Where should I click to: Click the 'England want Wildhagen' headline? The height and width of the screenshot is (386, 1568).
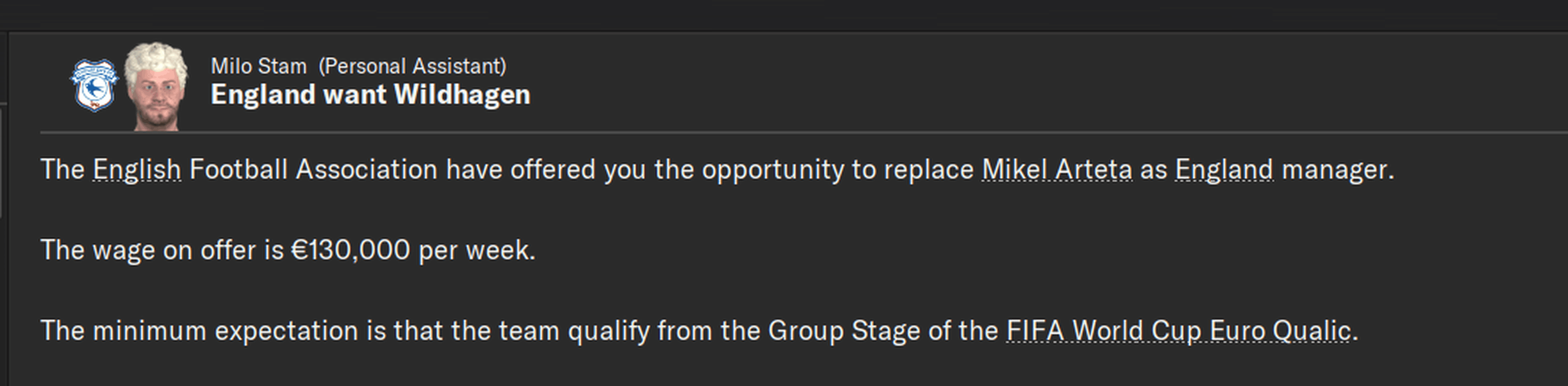click(x=370, y=95)
